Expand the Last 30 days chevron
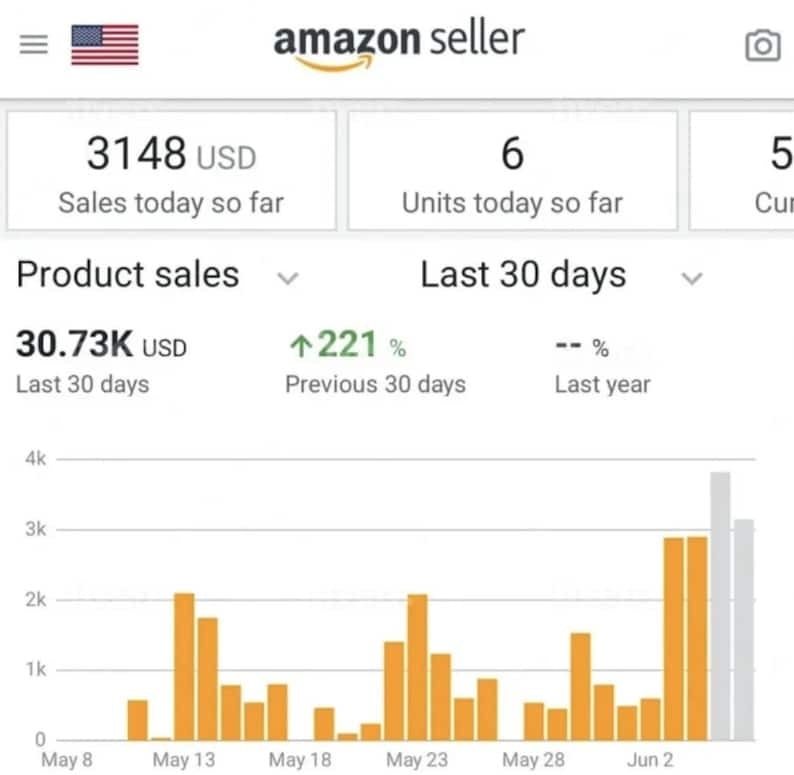This screenshot has width=794, height=775. (x=690, y=278)
